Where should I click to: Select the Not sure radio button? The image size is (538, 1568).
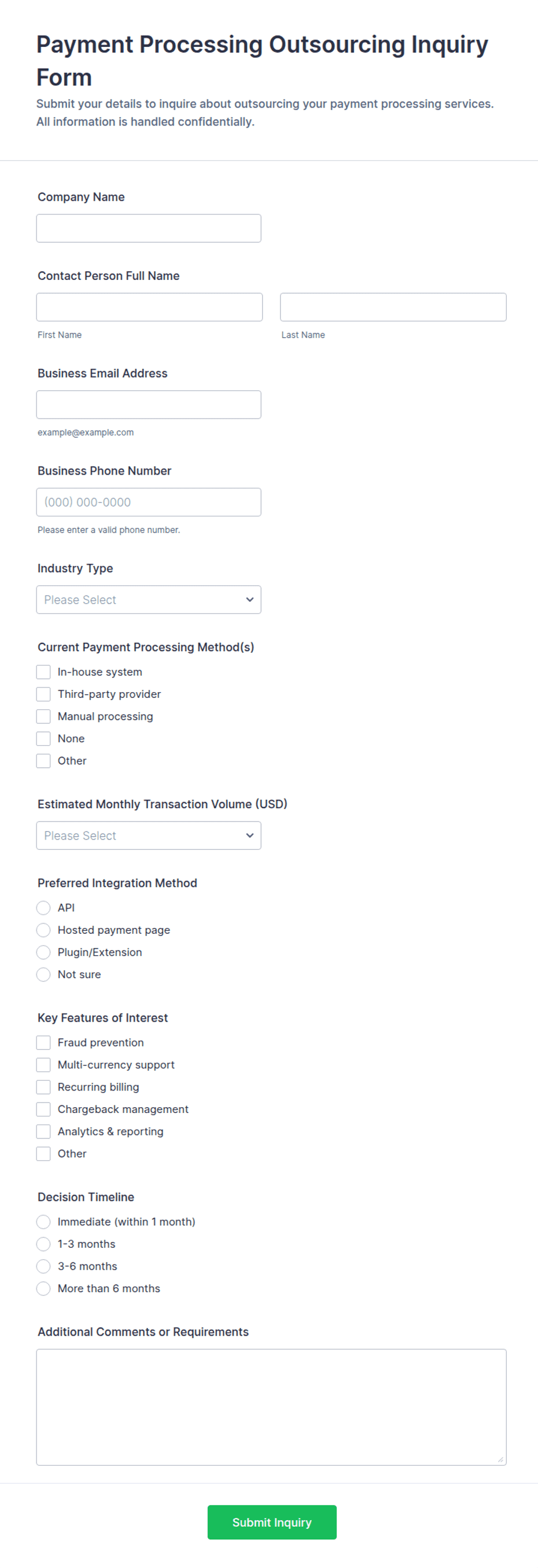pyautogui.click(x=43, y=975)
